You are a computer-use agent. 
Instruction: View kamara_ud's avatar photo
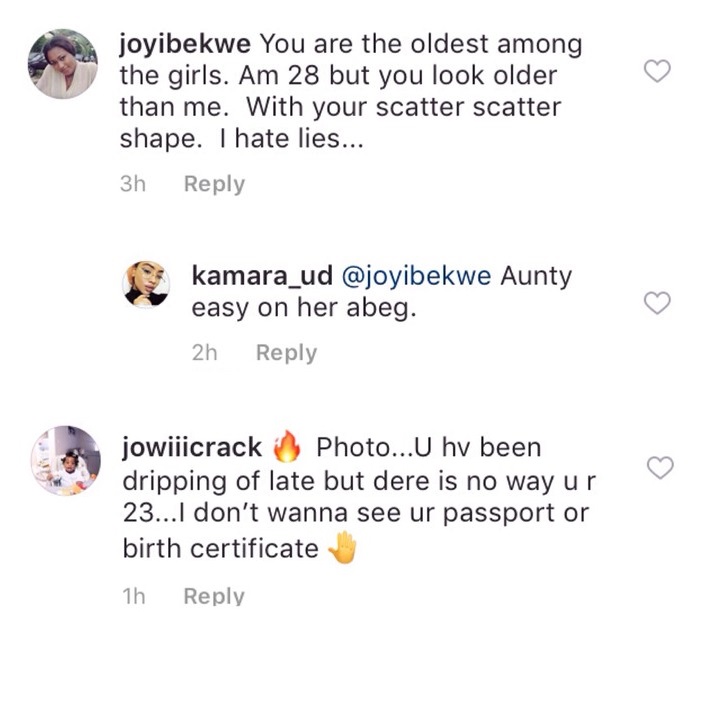(146, 285)
